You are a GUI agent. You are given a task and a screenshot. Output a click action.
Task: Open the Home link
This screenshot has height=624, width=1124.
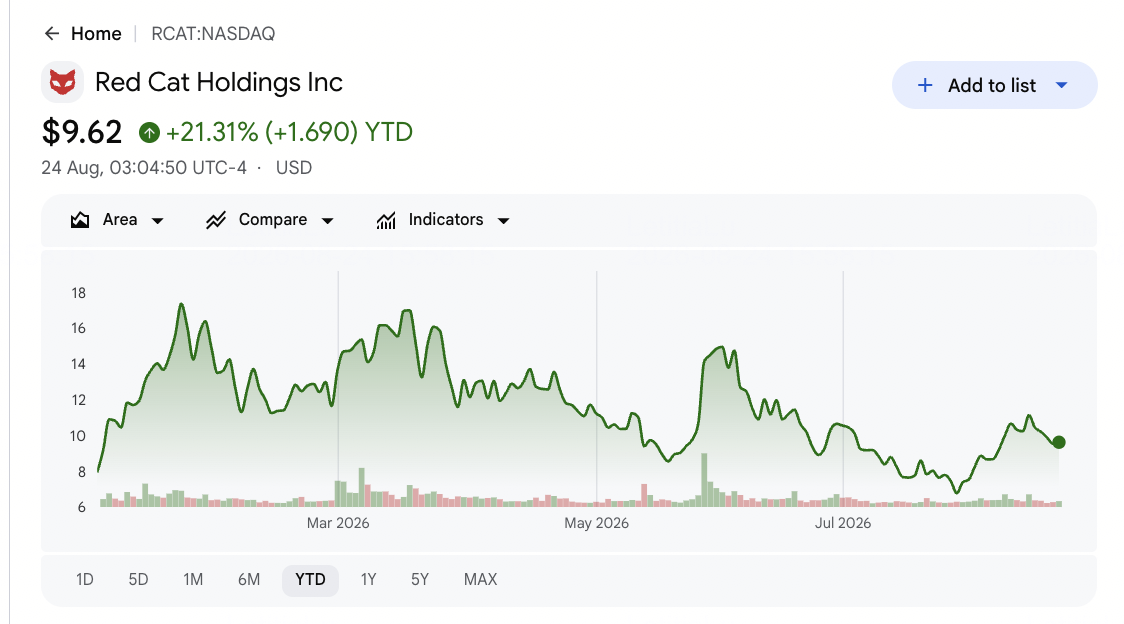coord(96,34)
